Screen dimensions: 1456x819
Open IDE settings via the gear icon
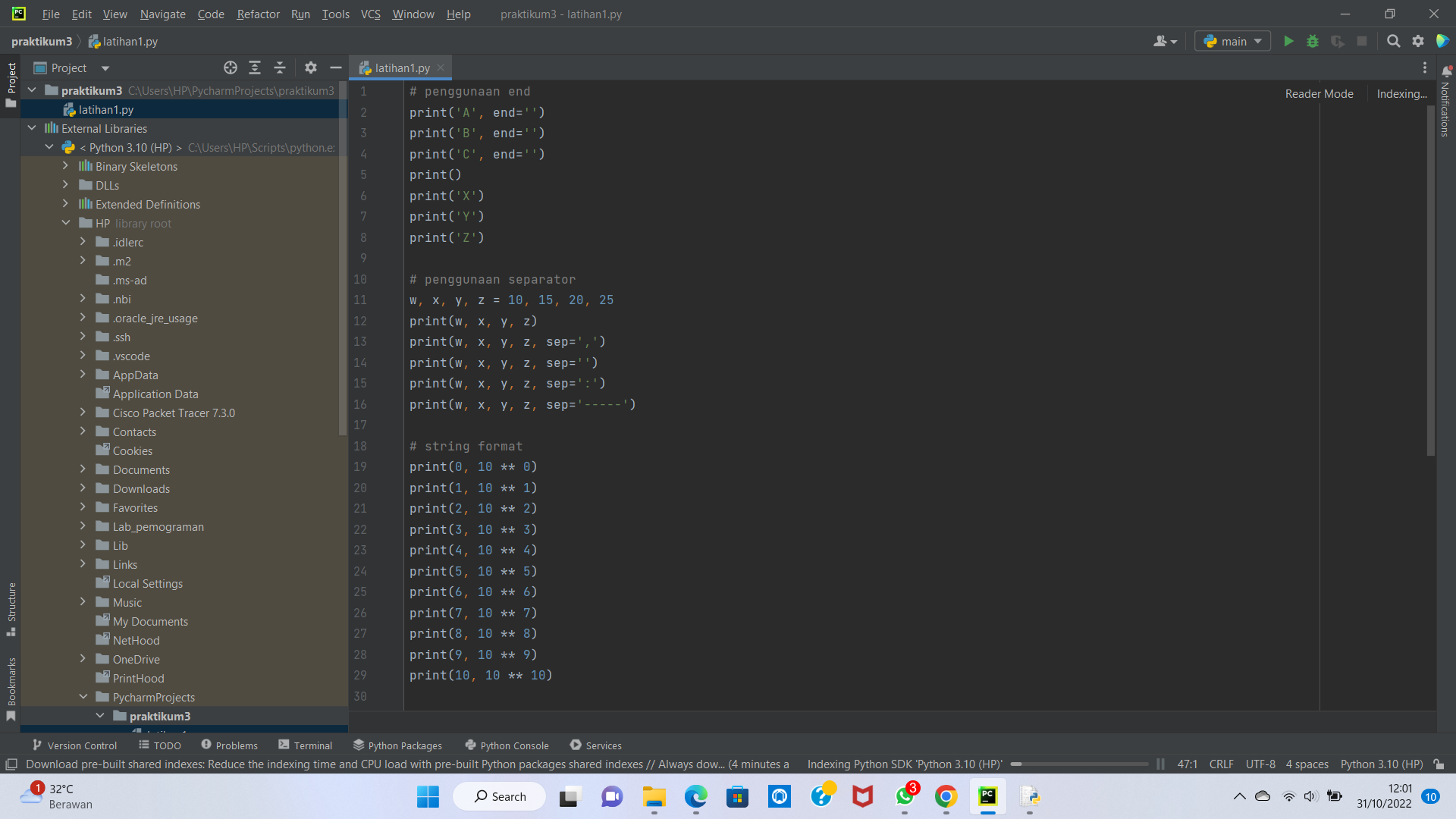tap(1418, 41)
